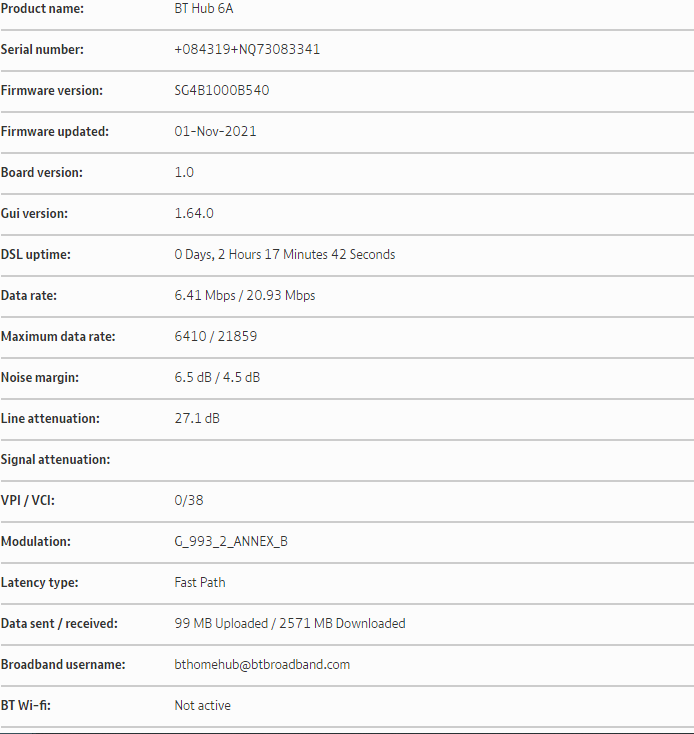Click the line attenuation value 27.1 dB

tap(197, 418)
